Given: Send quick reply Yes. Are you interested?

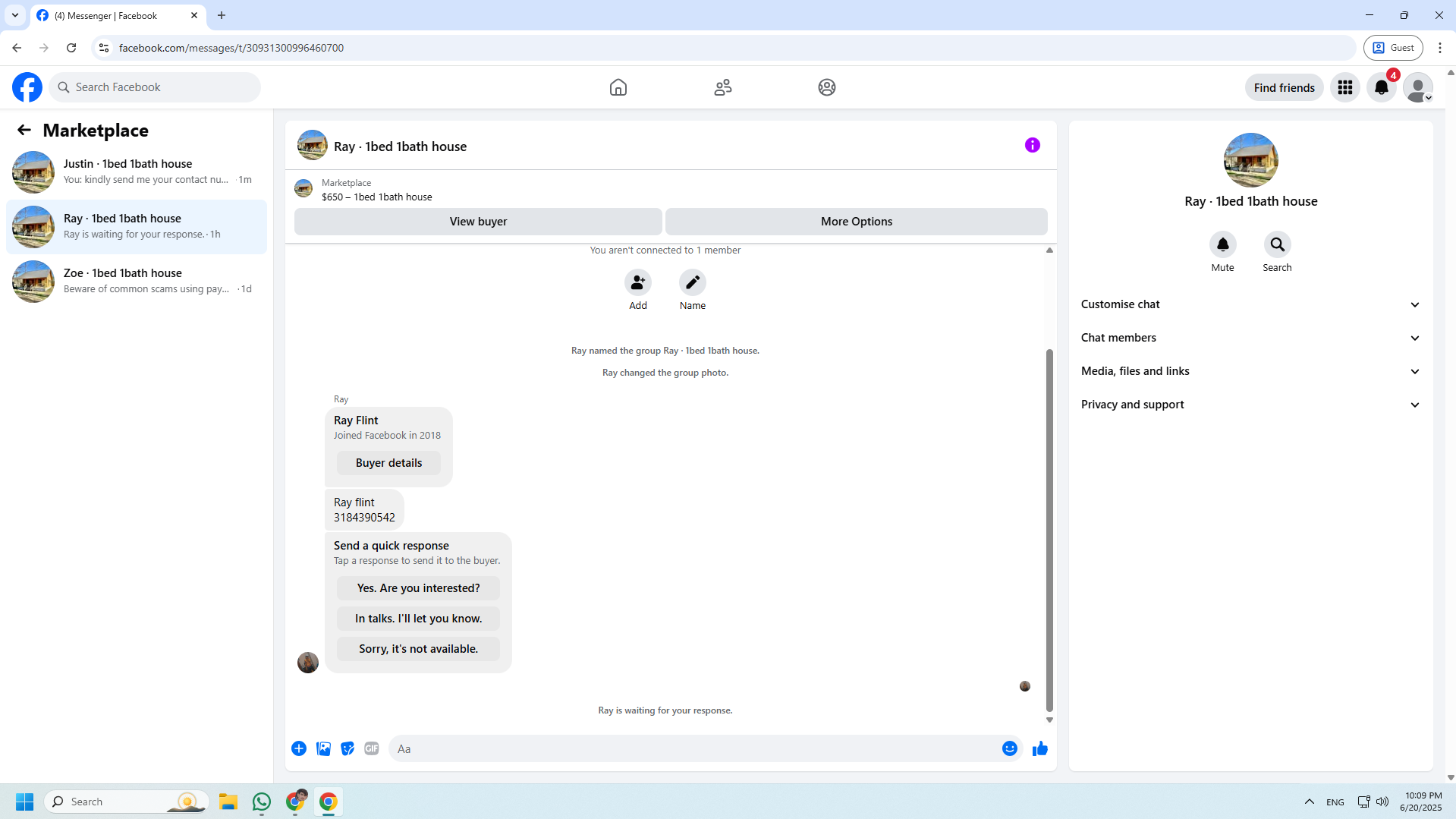Looking at the screenshot, I should coord(418,588).
